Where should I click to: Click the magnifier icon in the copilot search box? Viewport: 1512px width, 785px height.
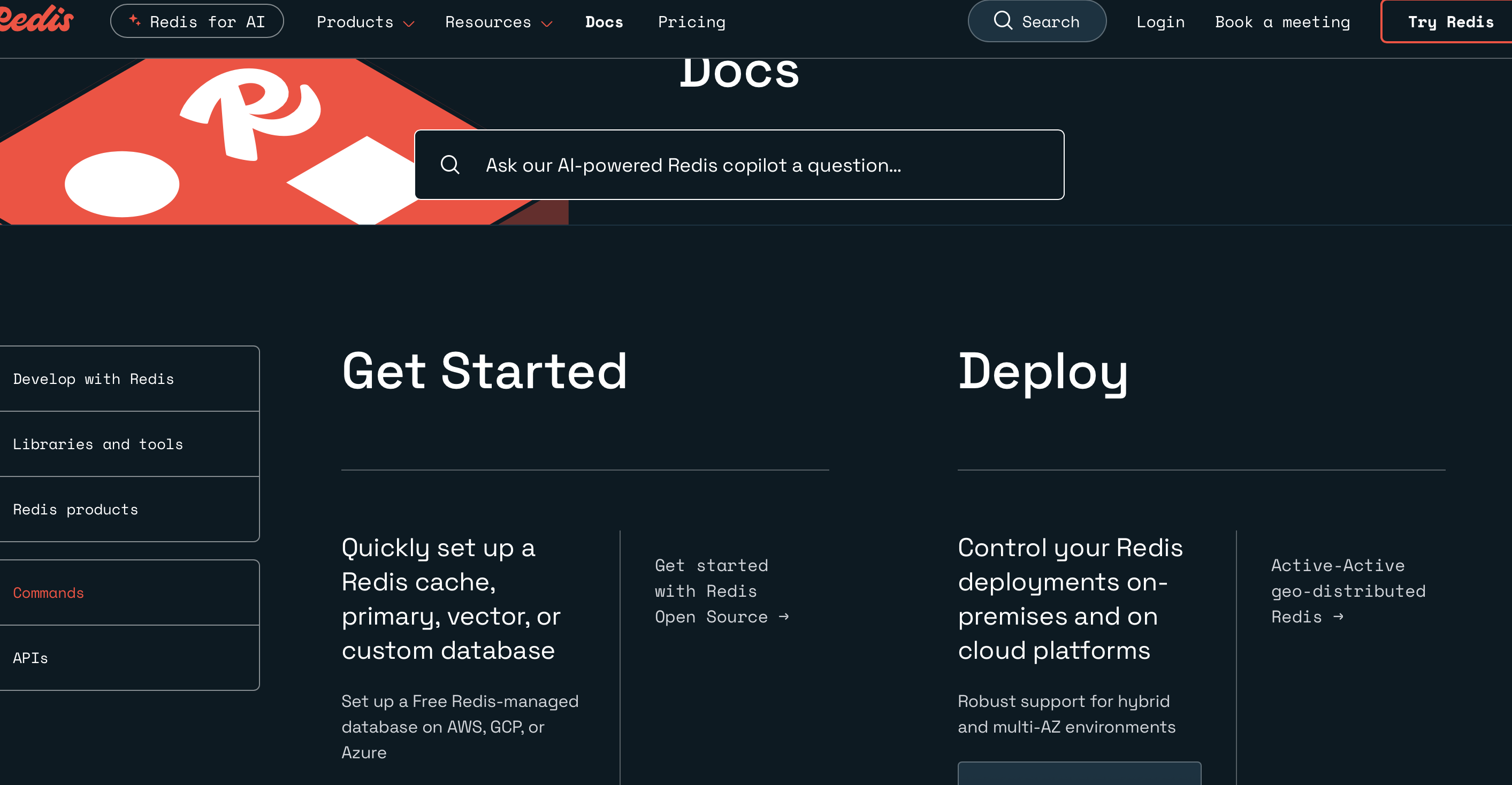tap(450, 165)
